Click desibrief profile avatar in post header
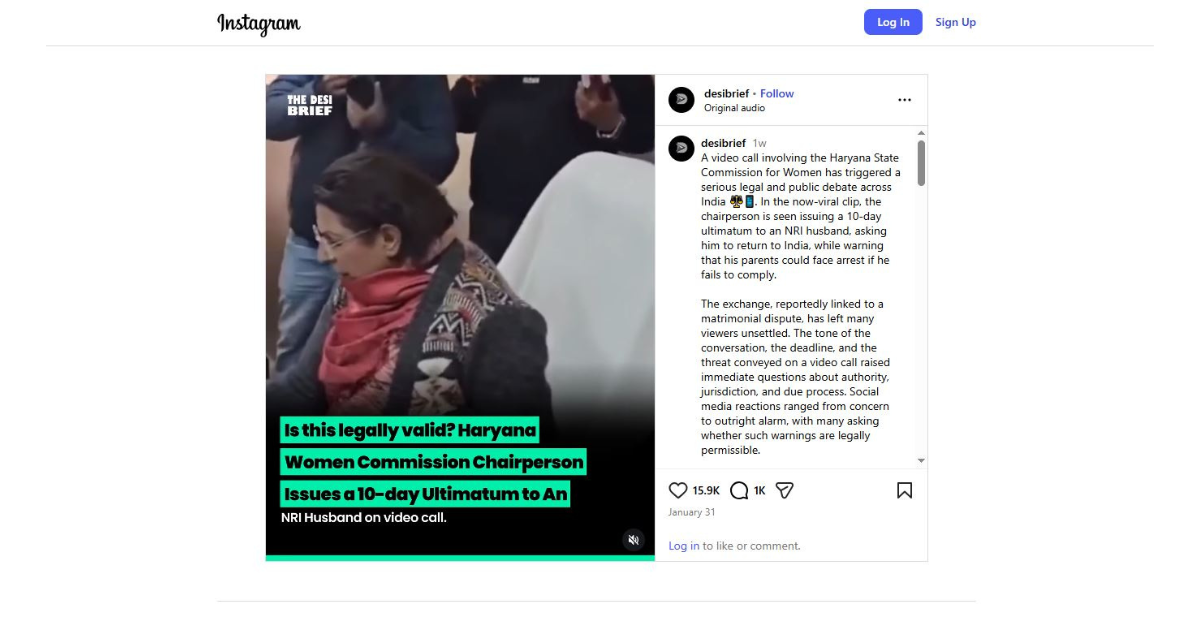 pyautogui.click(x=681, y=99)
